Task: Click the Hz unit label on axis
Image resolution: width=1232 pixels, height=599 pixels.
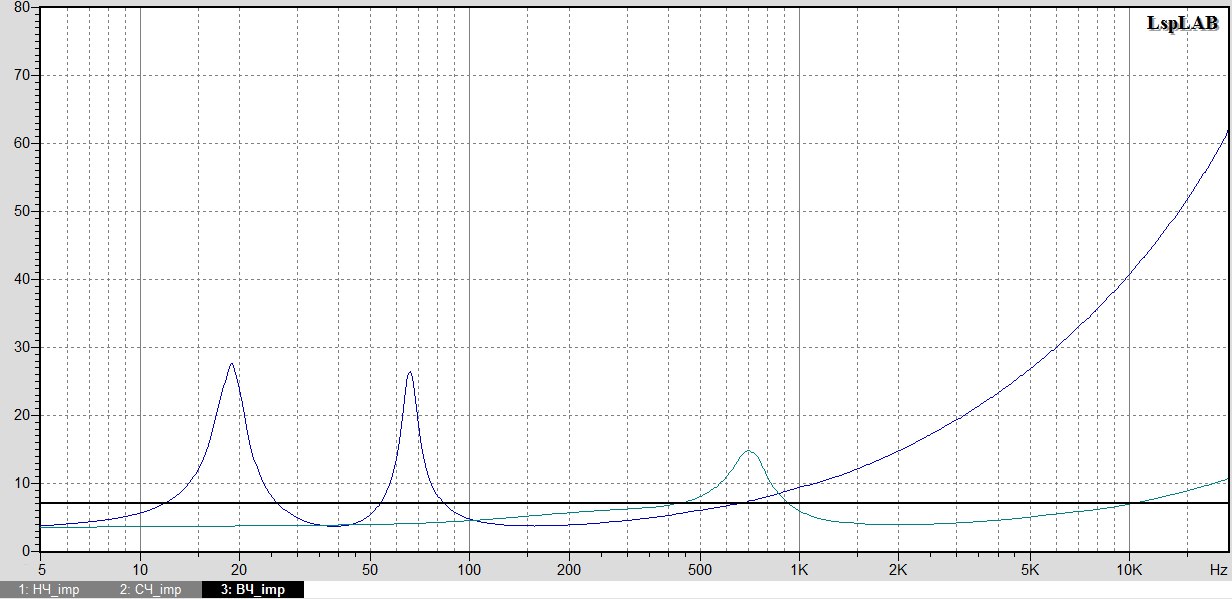Action: click(x=1217, y=567)
